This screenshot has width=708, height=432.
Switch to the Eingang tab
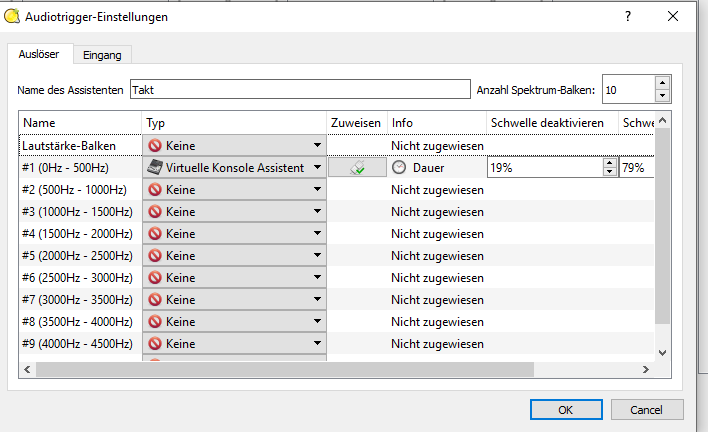coord(101,55)
